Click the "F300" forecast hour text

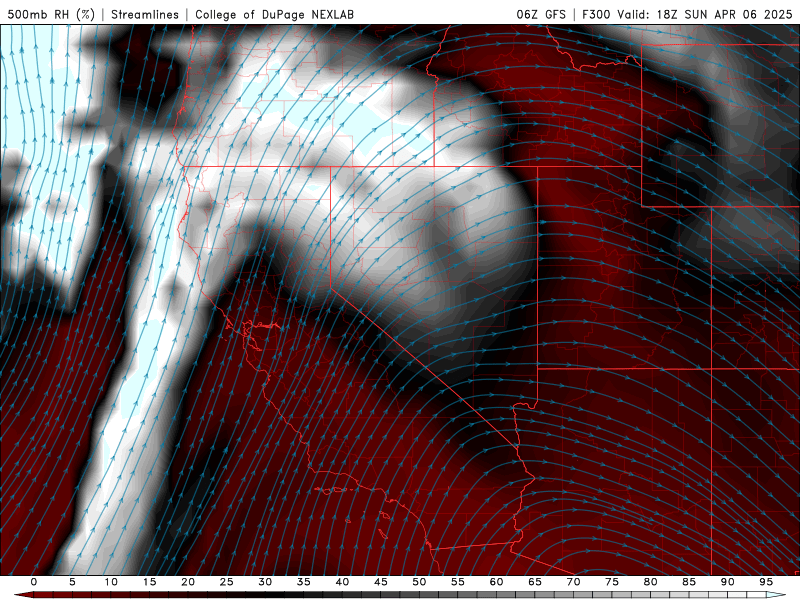coord(596,14)
